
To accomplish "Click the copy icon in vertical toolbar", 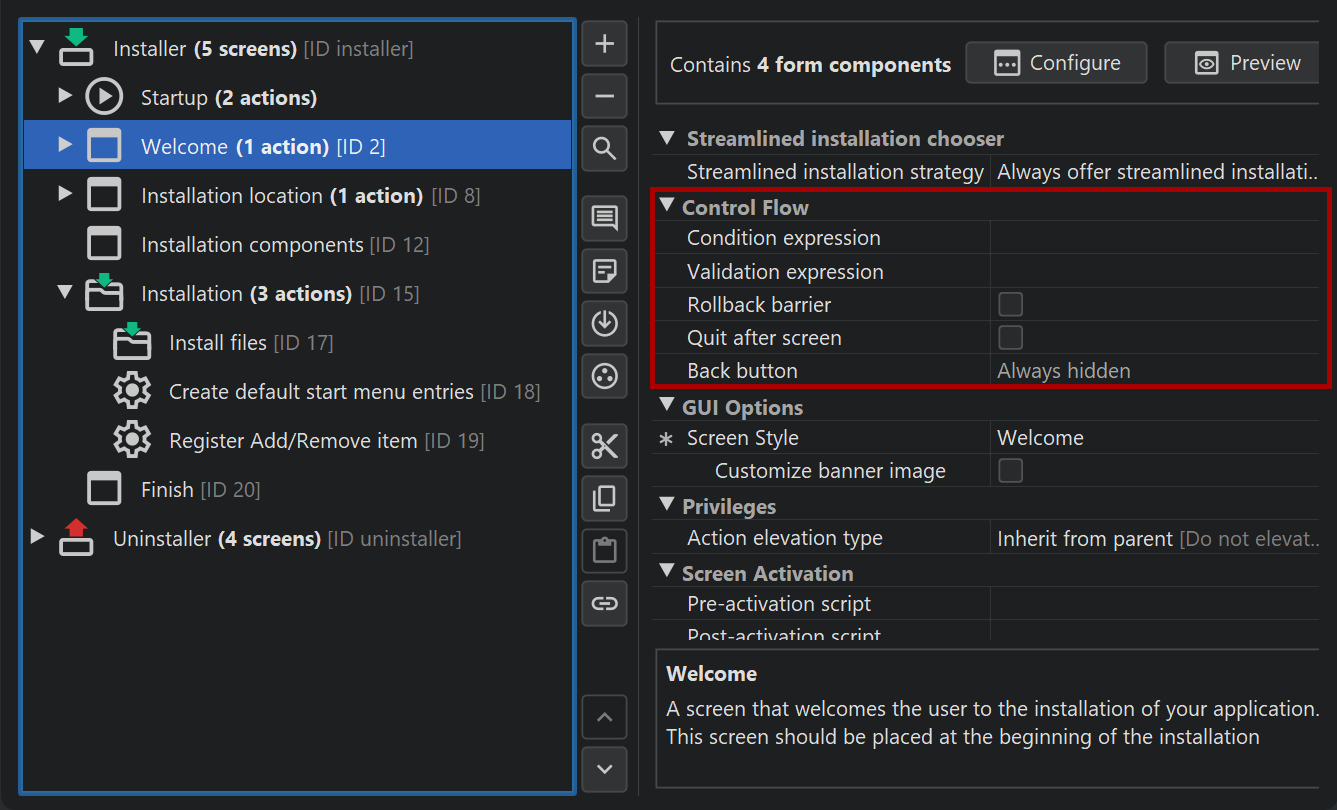I will pyautogui.click(x=604, y=498).
